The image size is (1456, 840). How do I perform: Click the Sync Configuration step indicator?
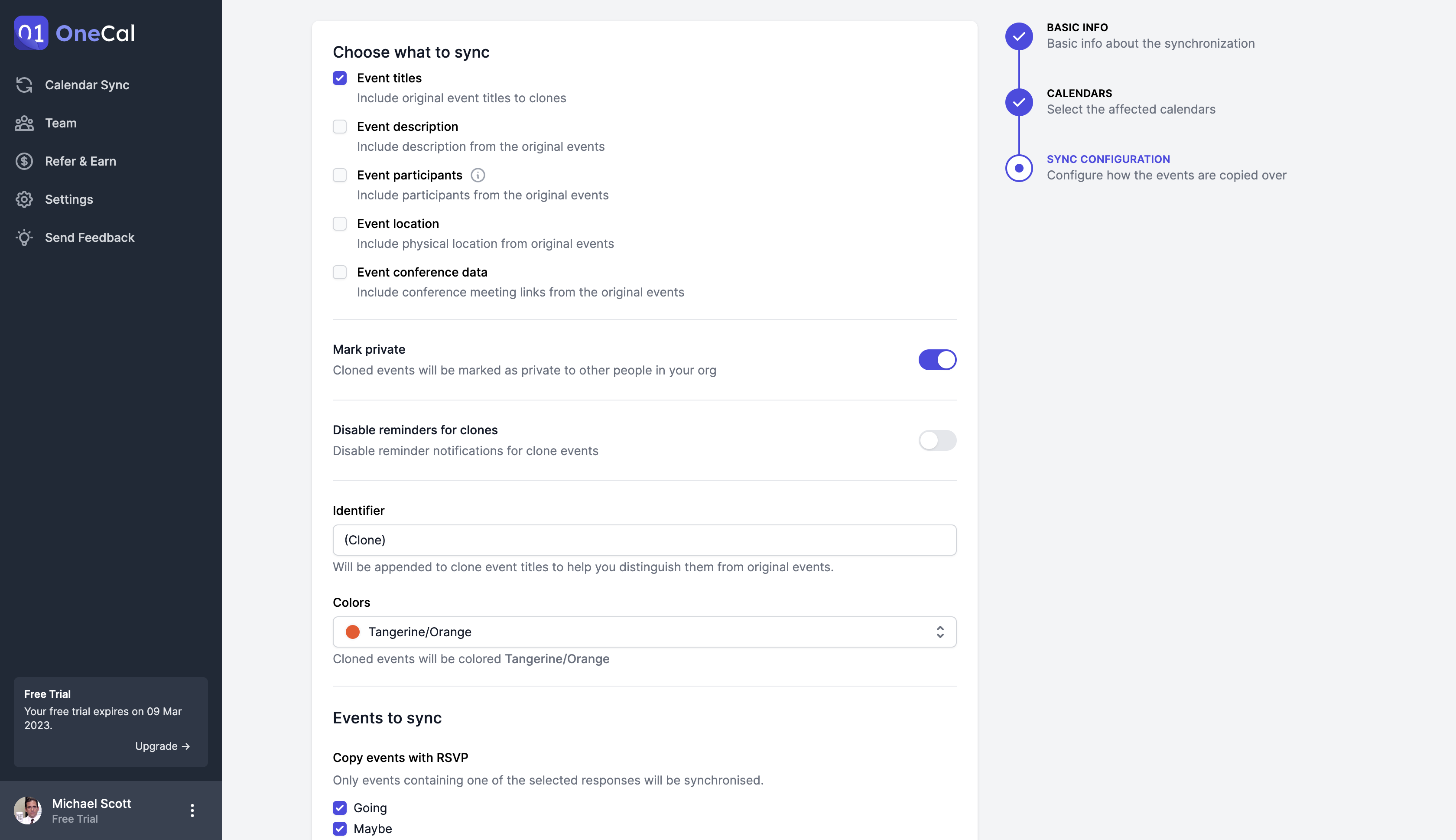pyautogui.click(x=1019, y=168)
